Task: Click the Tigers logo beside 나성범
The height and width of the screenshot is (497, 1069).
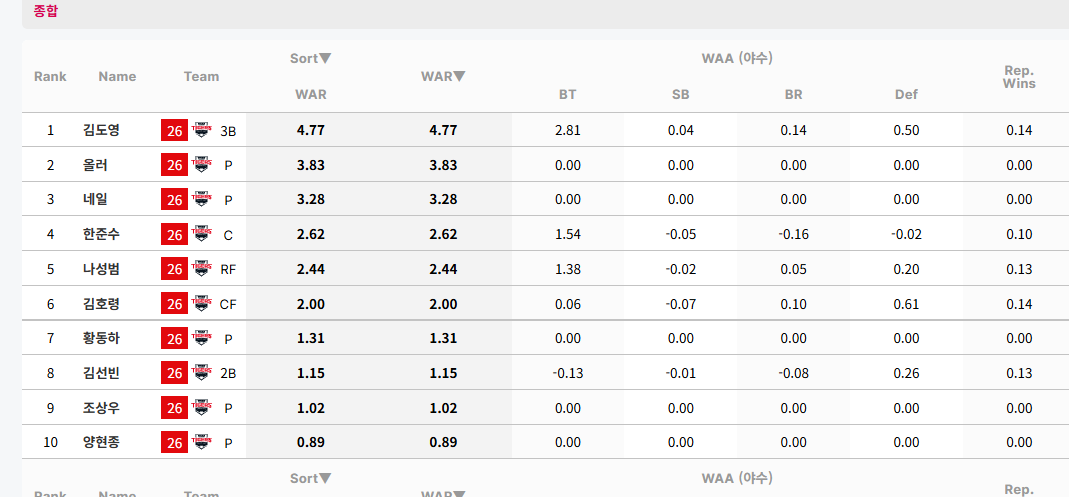Action: click(201, 269)
